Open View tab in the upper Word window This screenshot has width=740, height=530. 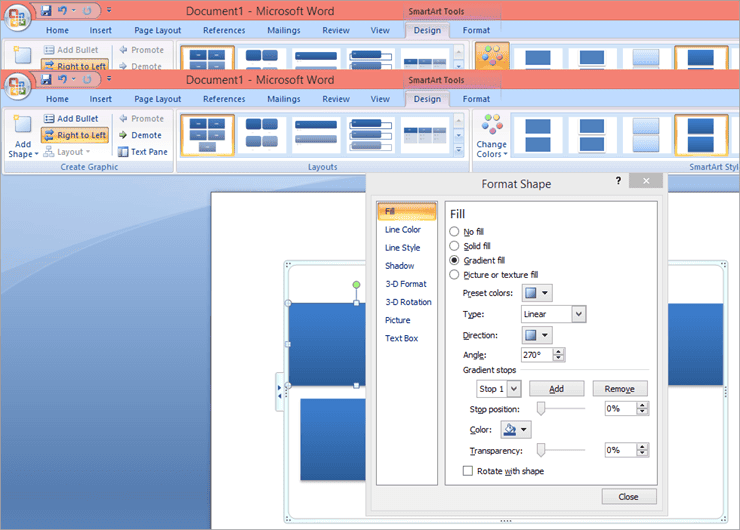click(380, 30)
